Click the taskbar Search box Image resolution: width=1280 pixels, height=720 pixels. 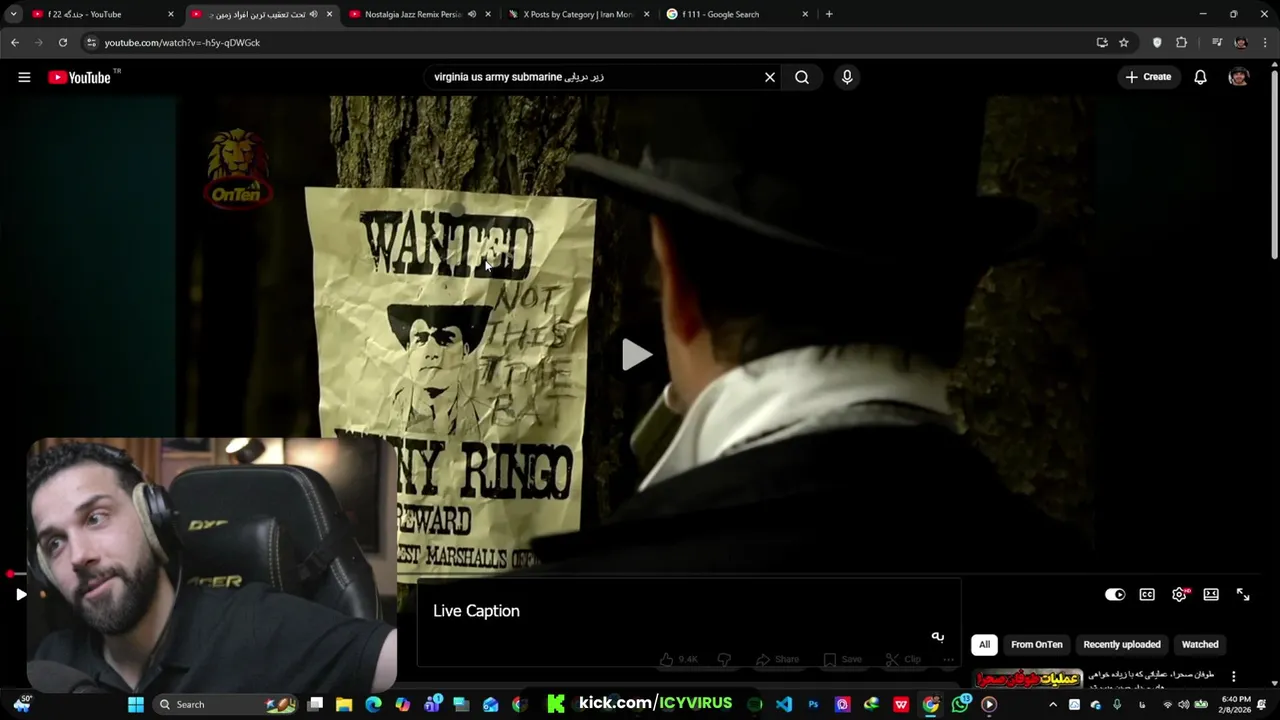coord(224,704)
